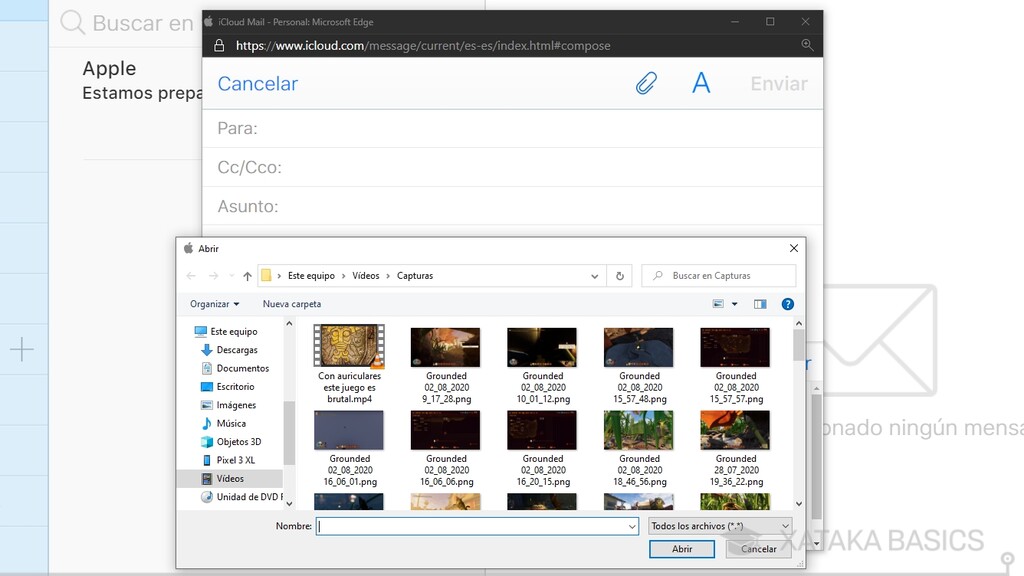Click the change view icon
The height and width of the screenshot is (576, 1024).
(718, 304)
